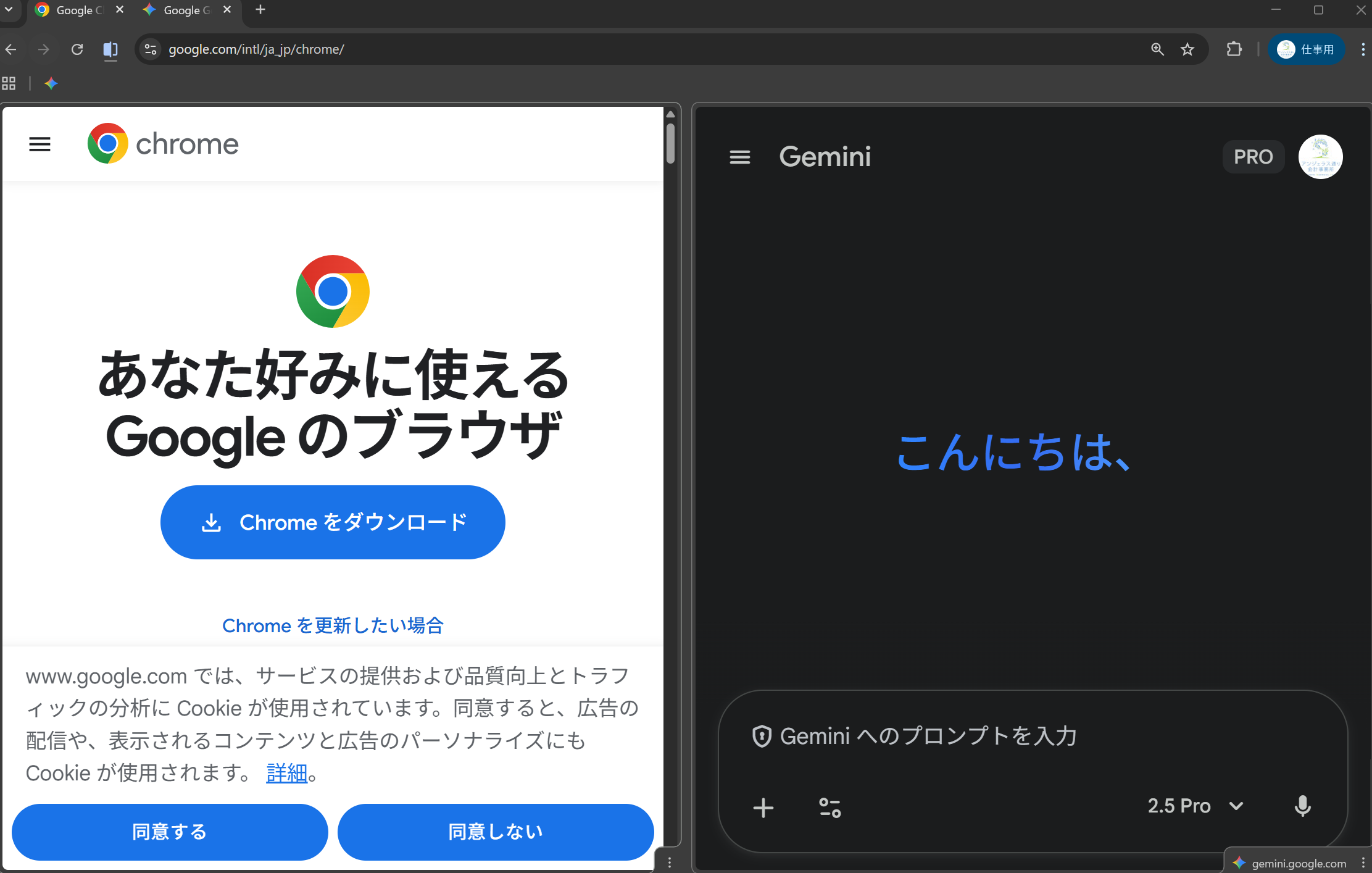Open Gemini hamburger main menu

click(739, 157)
